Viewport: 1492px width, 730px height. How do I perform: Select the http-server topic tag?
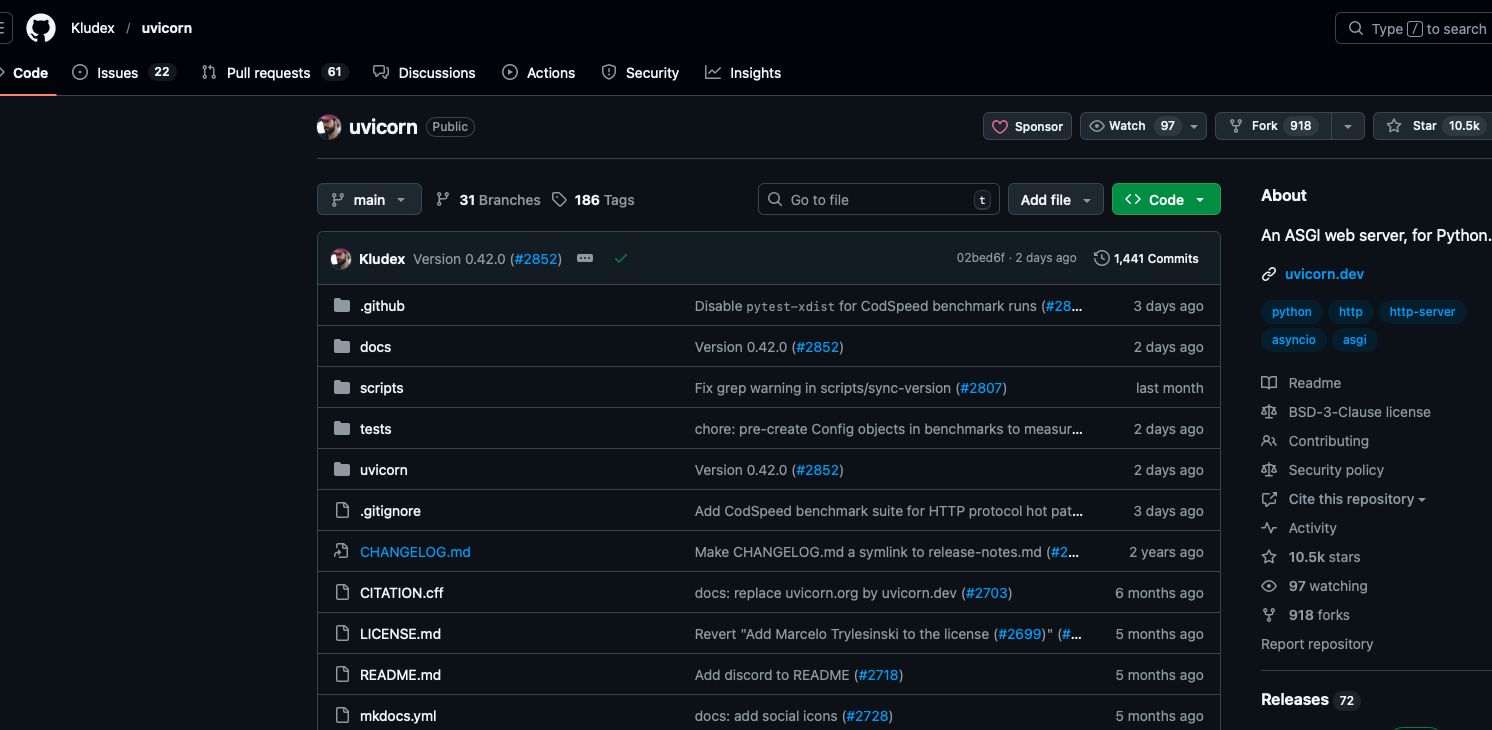click(x=1422, y=312)
